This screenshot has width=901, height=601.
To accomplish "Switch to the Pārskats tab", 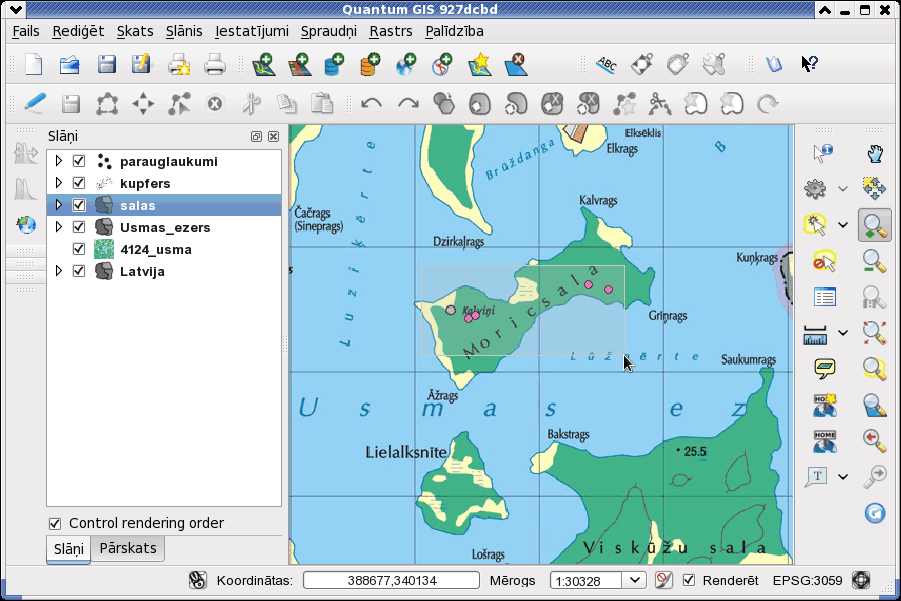I will point(128,548).
